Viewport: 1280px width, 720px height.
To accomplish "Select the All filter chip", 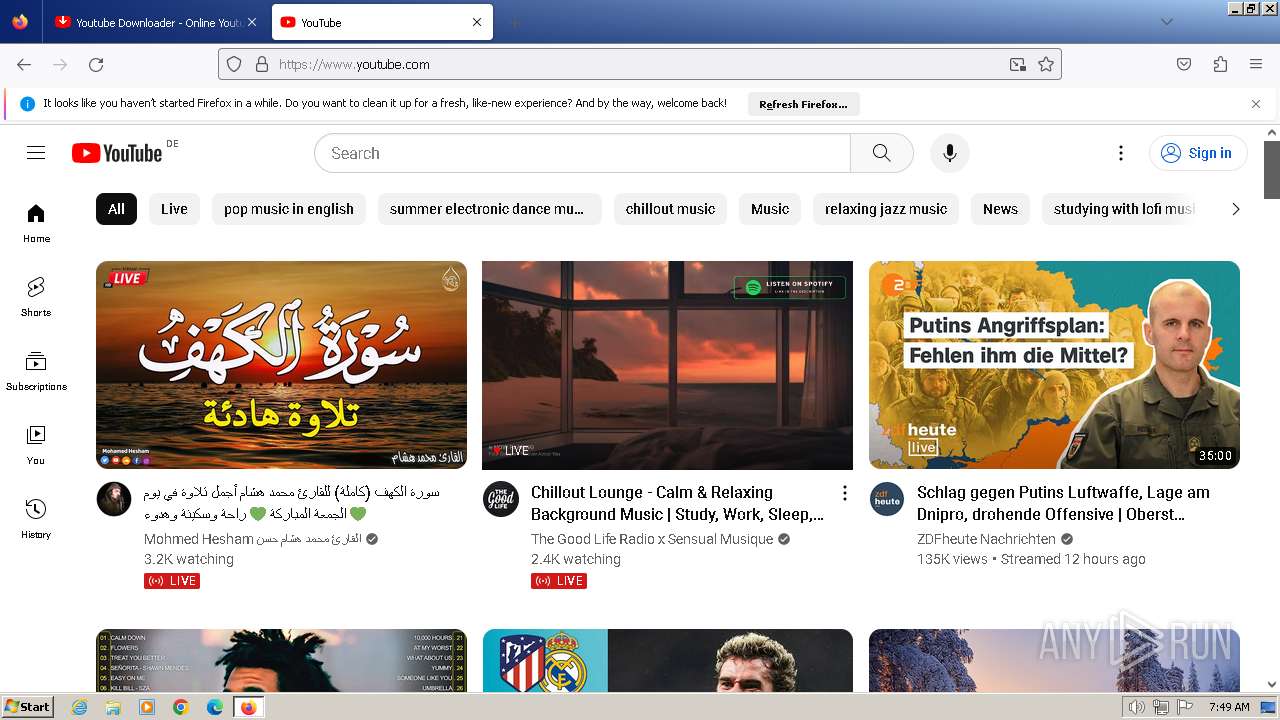I will pyautogui.click(x=116, y=209).
